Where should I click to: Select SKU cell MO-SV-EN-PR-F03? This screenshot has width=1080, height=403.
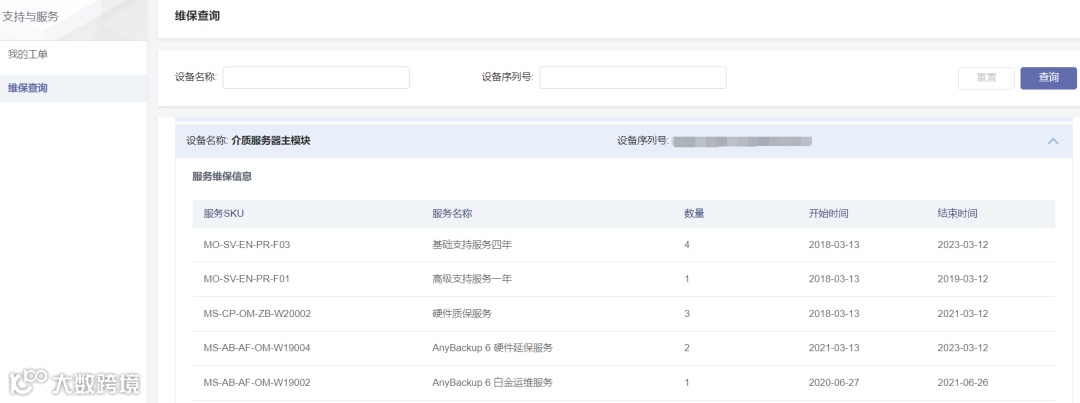coord(247,245)
